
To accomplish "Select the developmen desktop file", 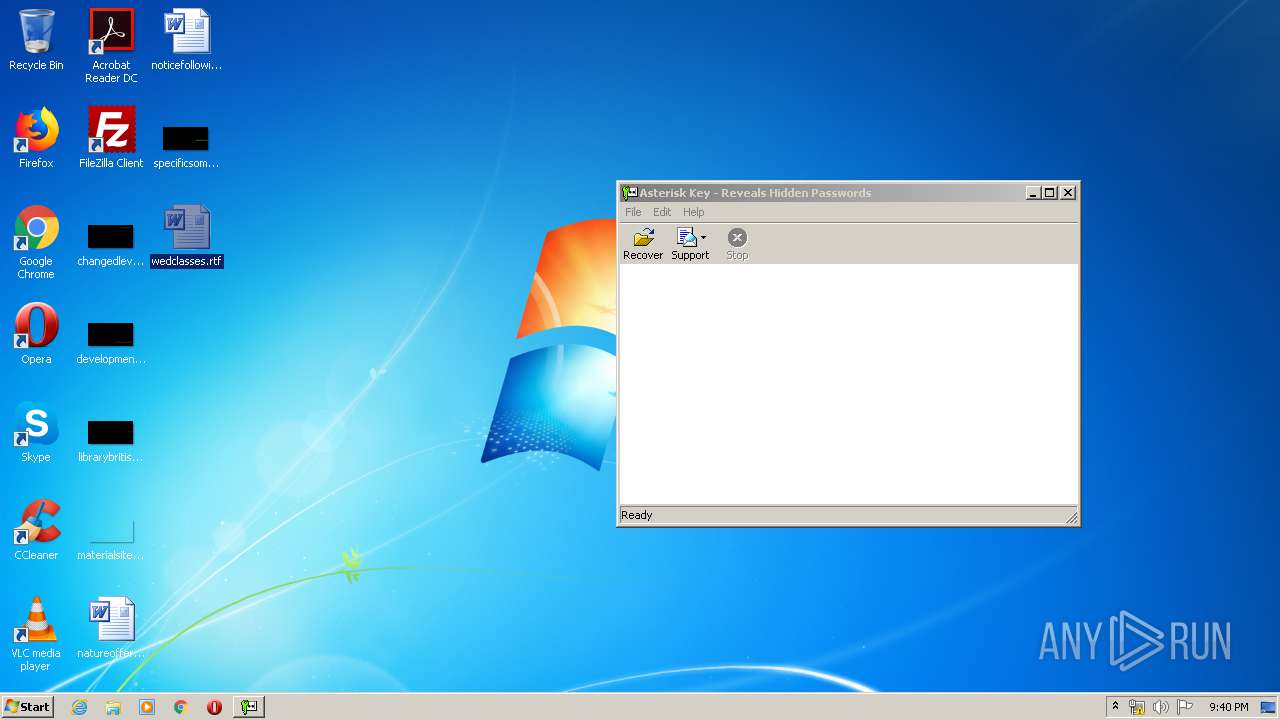I will [111, 343].
